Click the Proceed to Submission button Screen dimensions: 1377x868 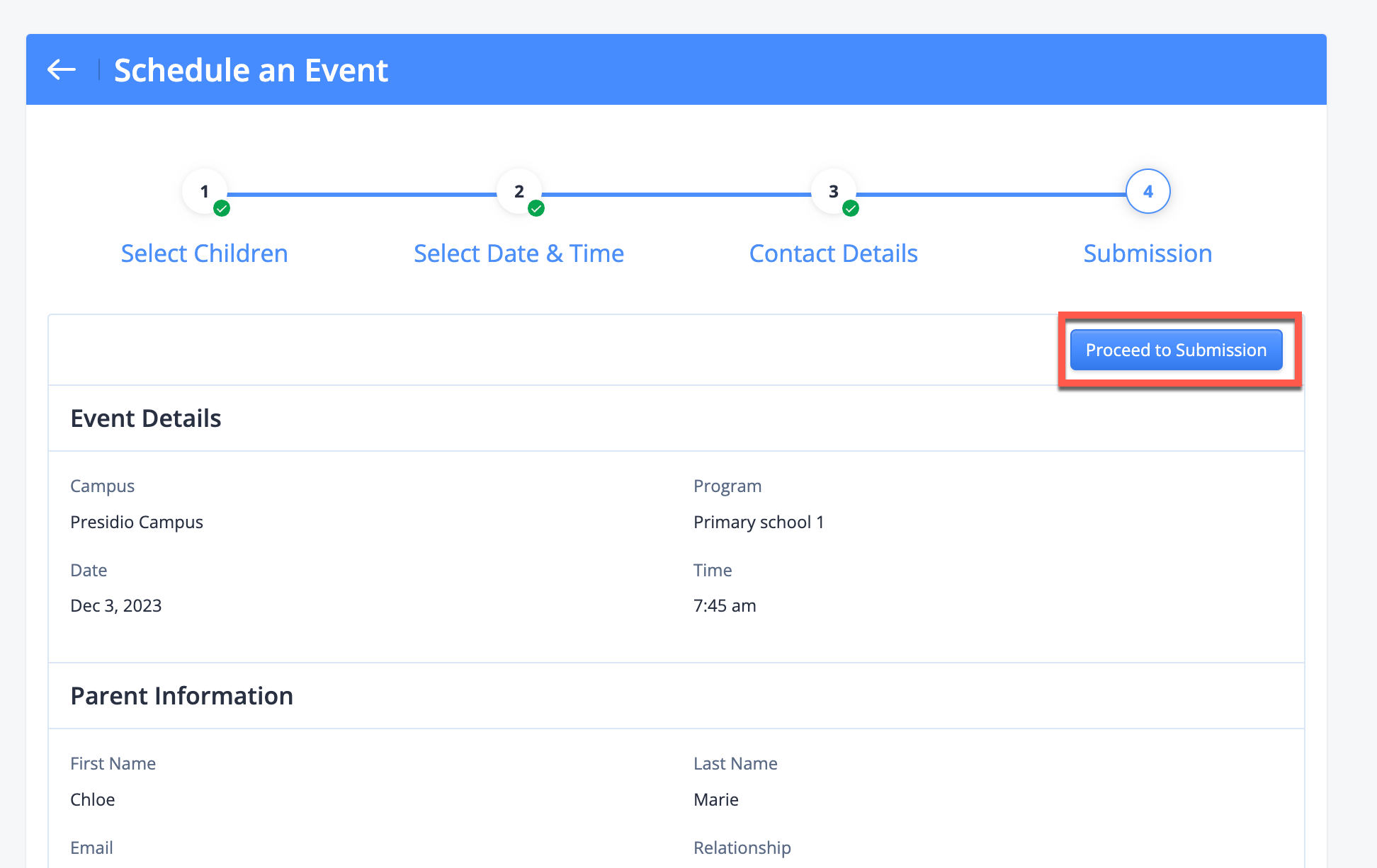pos(1176,349)
